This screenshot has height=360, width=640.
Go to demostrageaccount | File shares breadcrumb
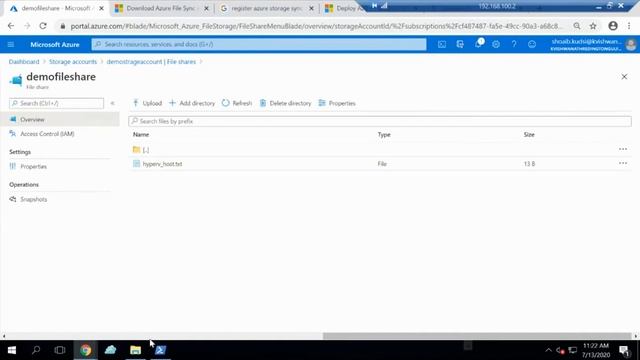tap(151, 62)
